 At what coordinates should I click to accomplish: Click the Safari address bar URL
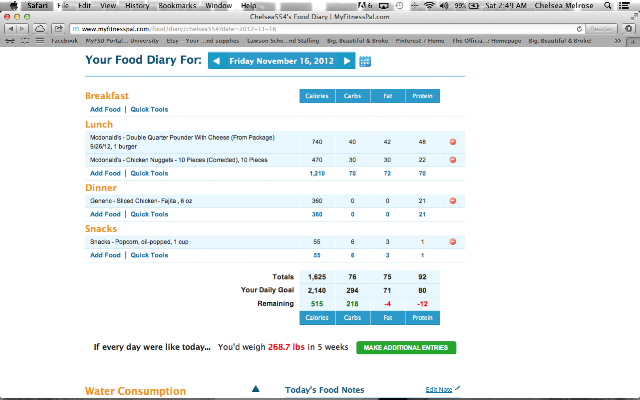pos(179,29)
